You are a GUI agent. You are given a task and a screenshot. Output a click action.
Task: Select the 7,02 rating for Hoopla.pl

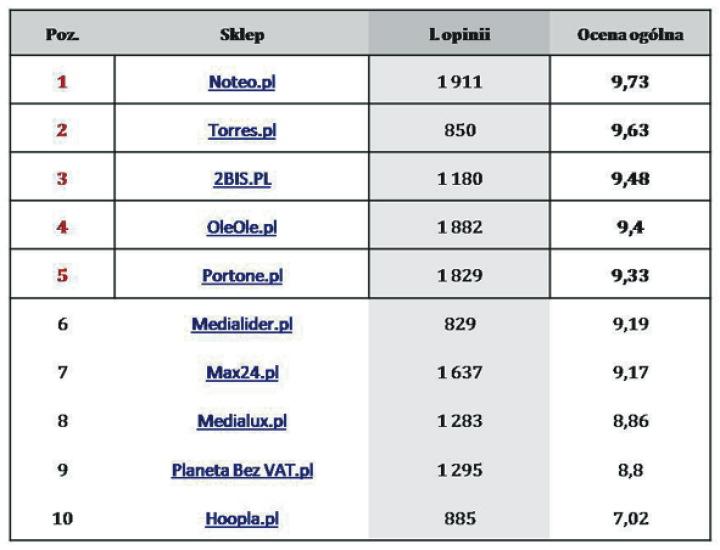pyautogui.click(x=630, y=520)
